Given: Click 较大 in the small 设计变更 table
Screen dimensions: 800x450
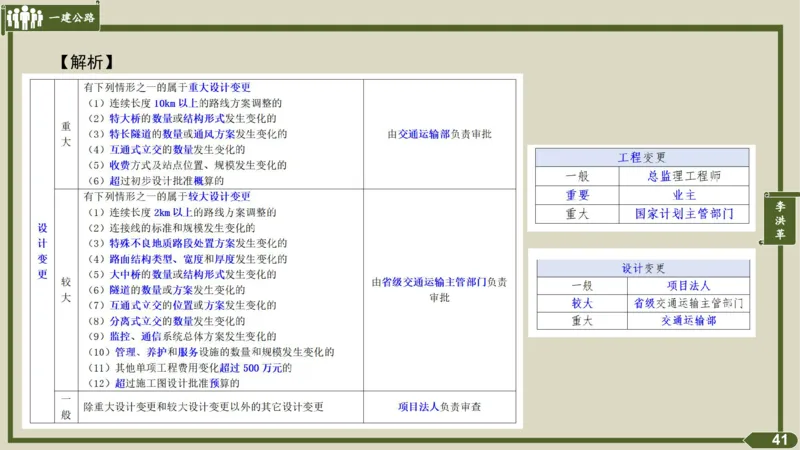Looking at the screenshot, I should [x=582, y=303].
